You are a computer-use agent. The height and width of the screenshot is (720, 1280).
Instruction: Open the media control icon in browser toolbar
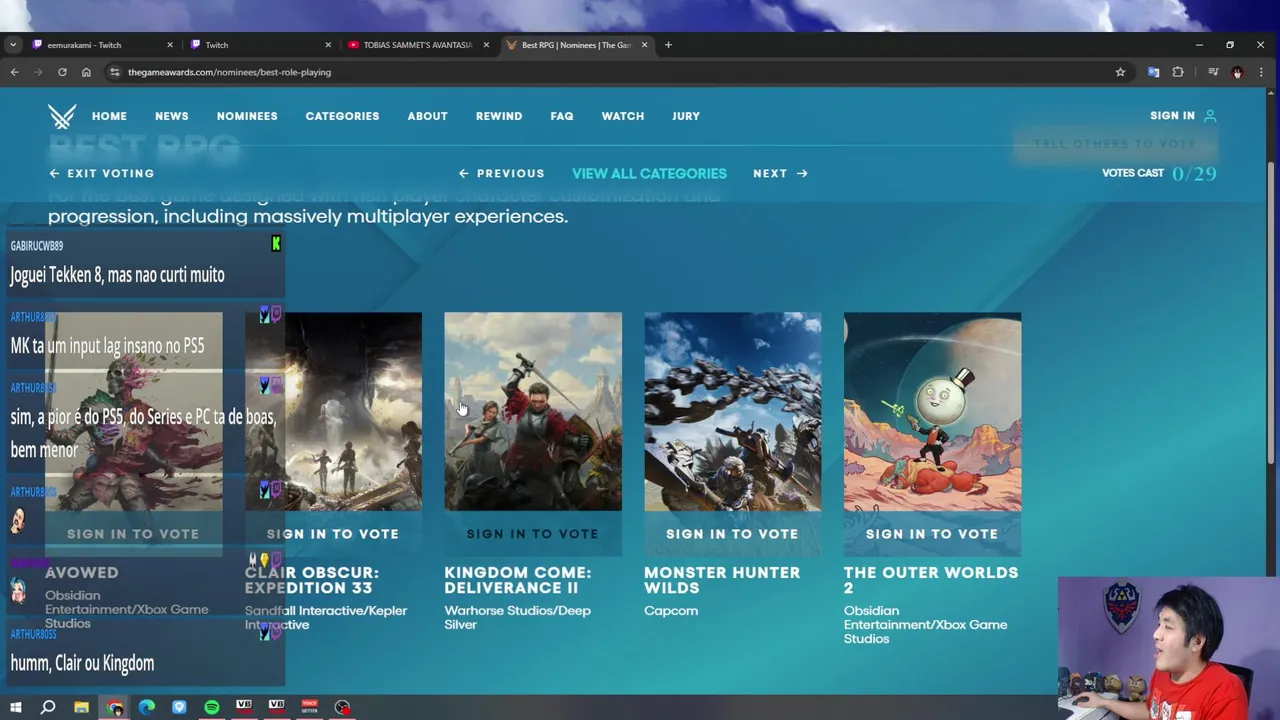tap(1213, 72)
